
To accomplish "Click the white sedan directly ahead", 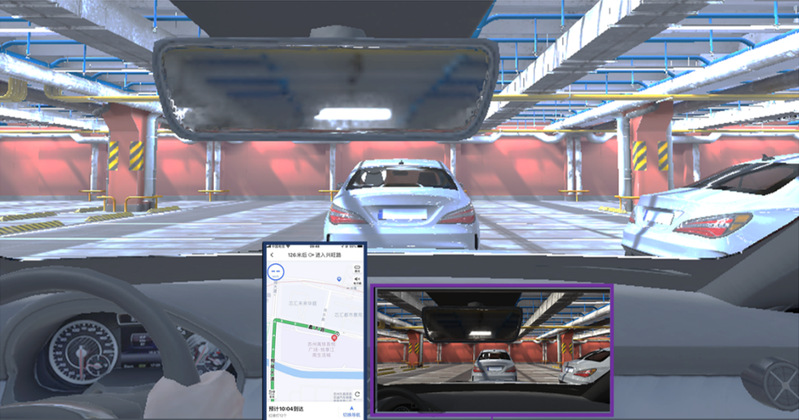I will coord(402,206).
